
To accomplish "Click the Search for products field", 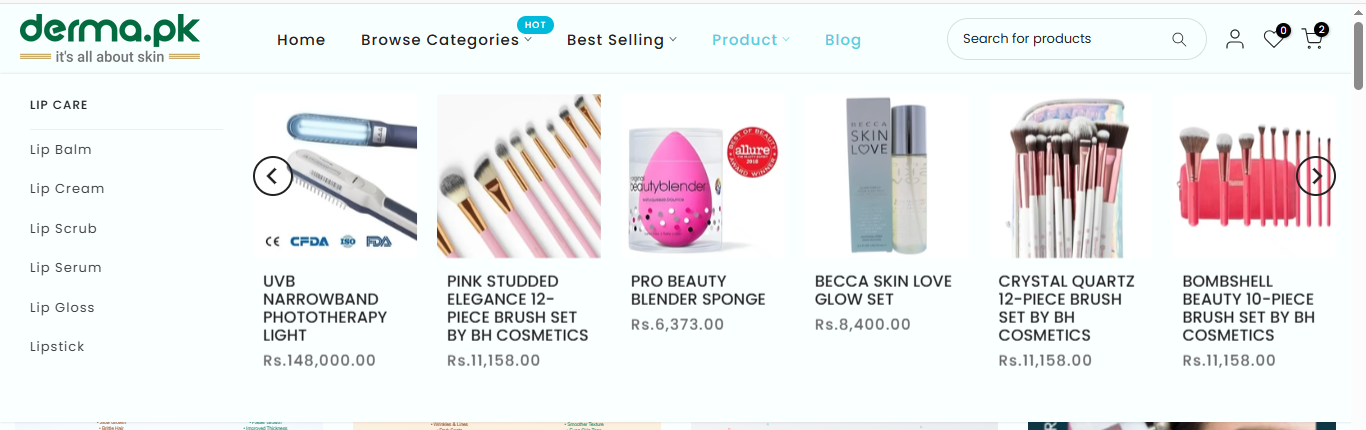I will coord(1060,39).
